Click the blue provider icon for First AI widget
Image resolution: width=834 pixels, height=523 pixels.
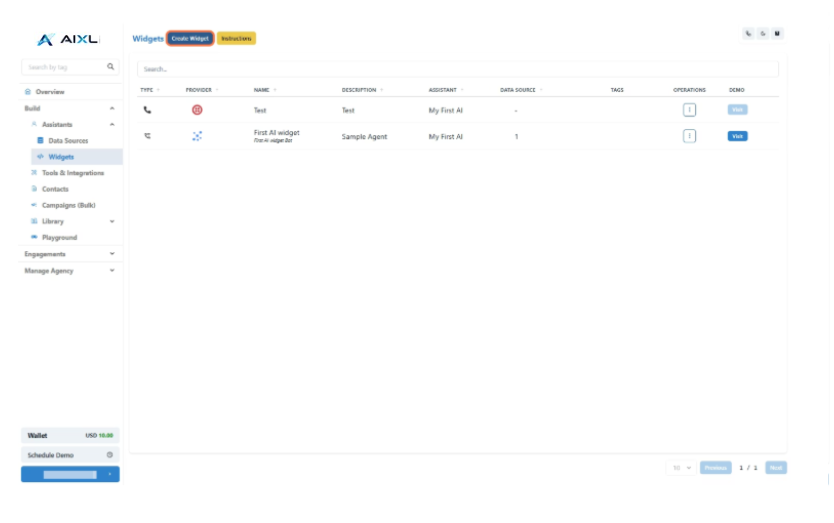point(197,136)
